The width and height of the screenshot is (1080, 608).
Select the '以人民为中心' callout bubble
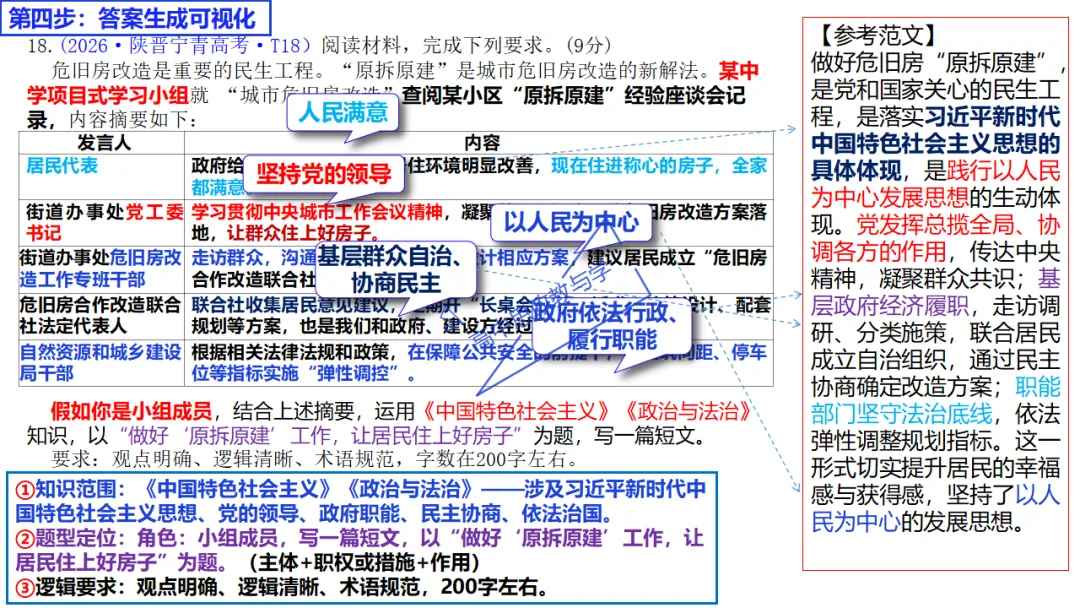tap(571, 222)
